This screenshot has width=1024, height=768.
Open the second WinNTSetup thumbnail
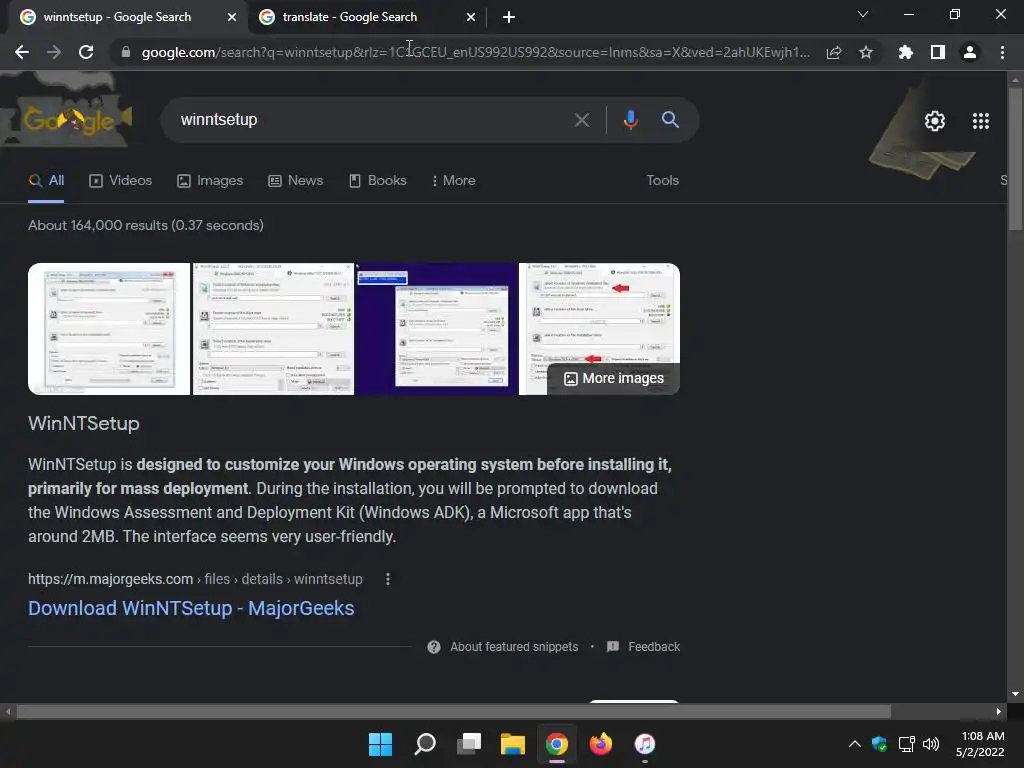273,329
